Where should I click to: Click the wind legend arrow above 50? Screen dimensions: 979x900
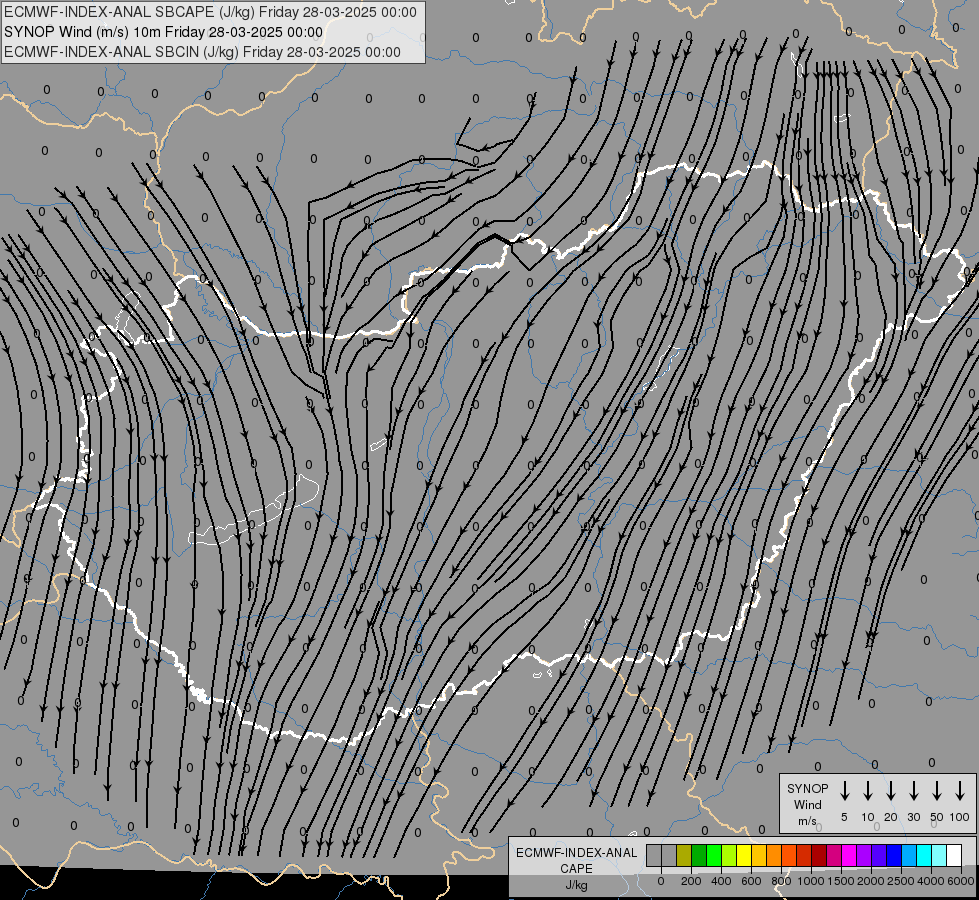(x=937, y=791)
